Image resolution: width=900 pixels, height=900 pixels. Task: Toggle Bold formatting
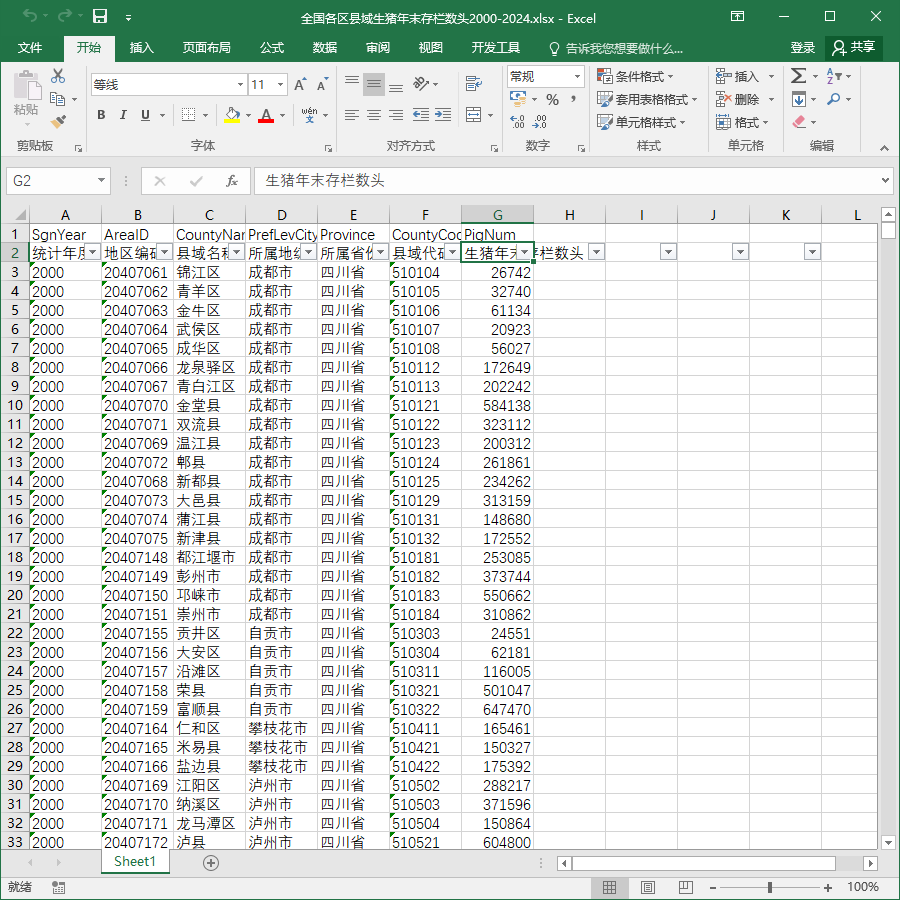pyautogui.click(x=101, y=115)
